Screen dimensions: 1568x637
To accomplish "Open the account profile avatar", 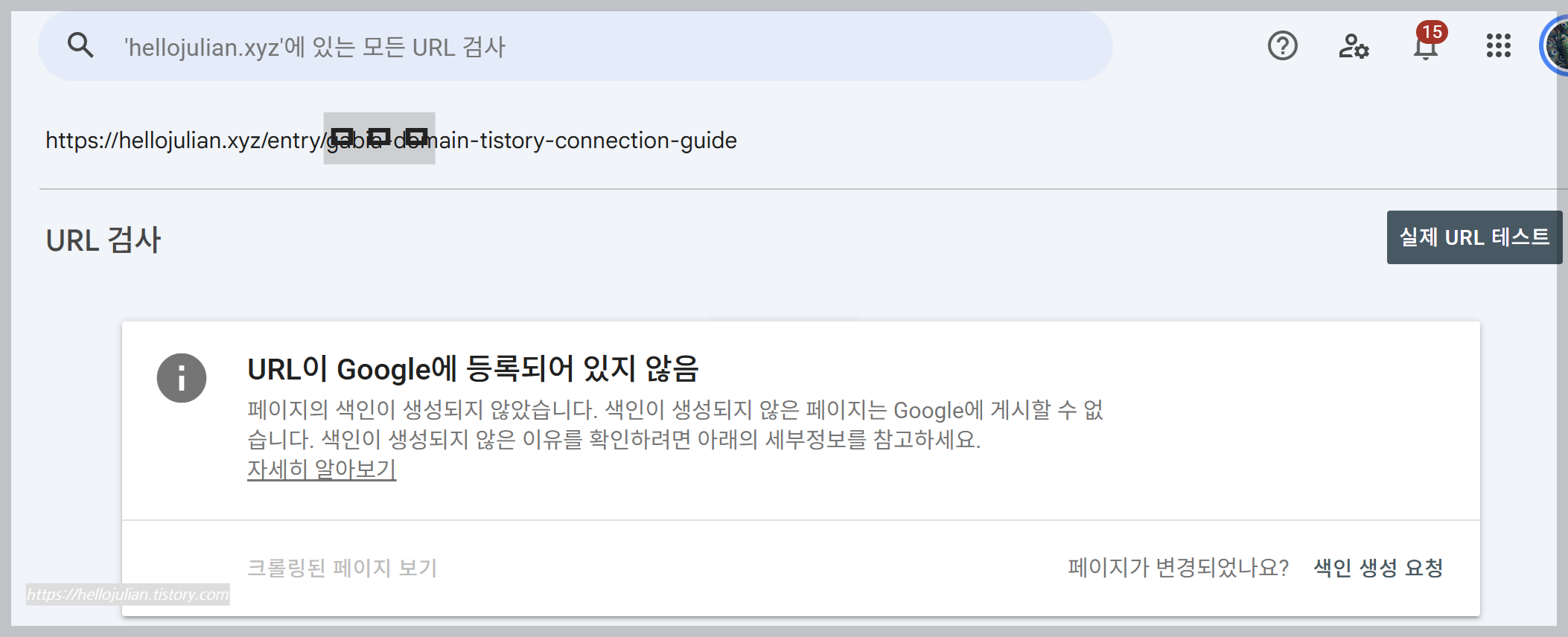I will point(1554,46).
